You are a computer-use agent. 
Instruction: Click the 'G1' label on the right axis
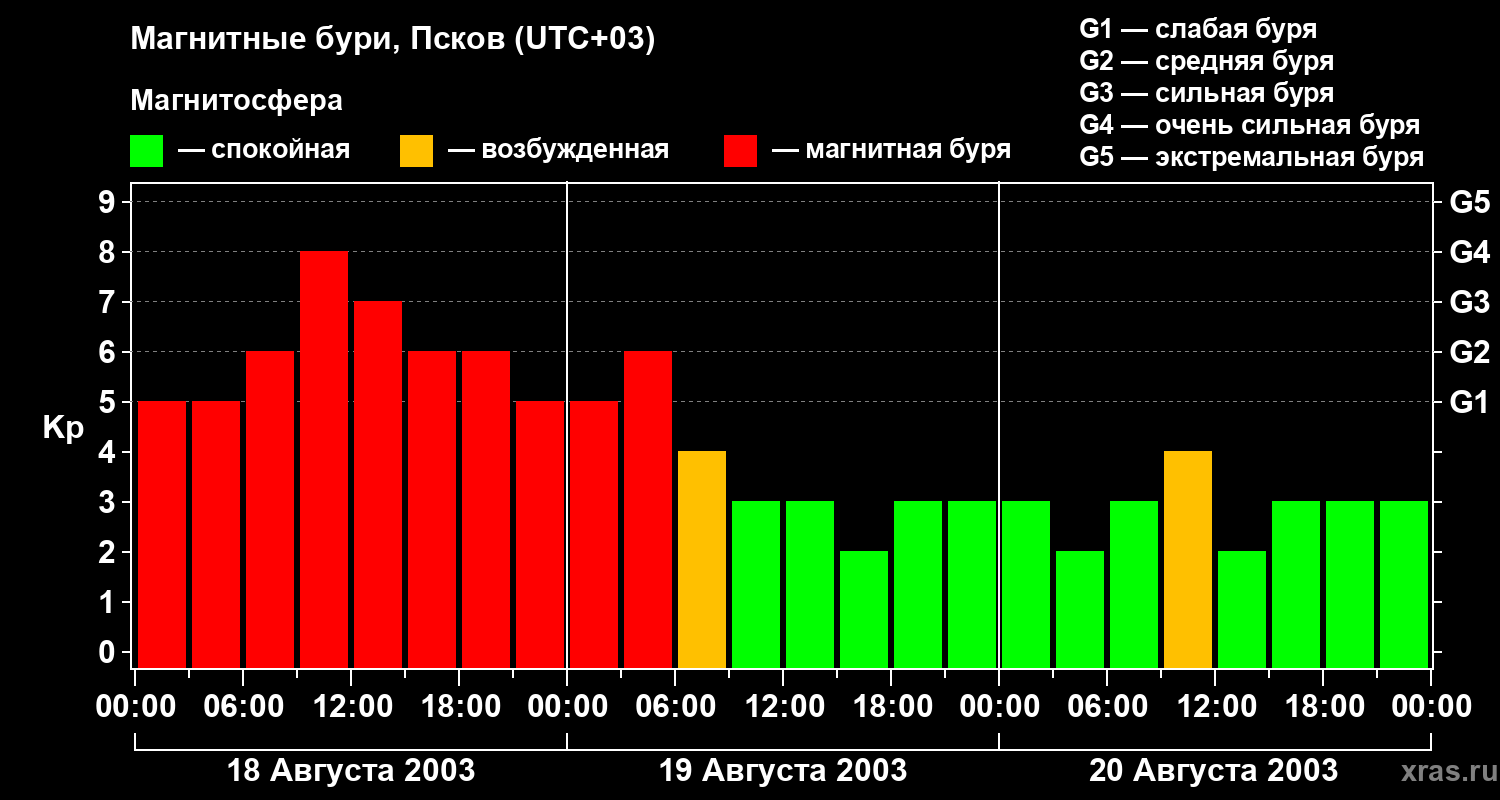pos(1469,403)
